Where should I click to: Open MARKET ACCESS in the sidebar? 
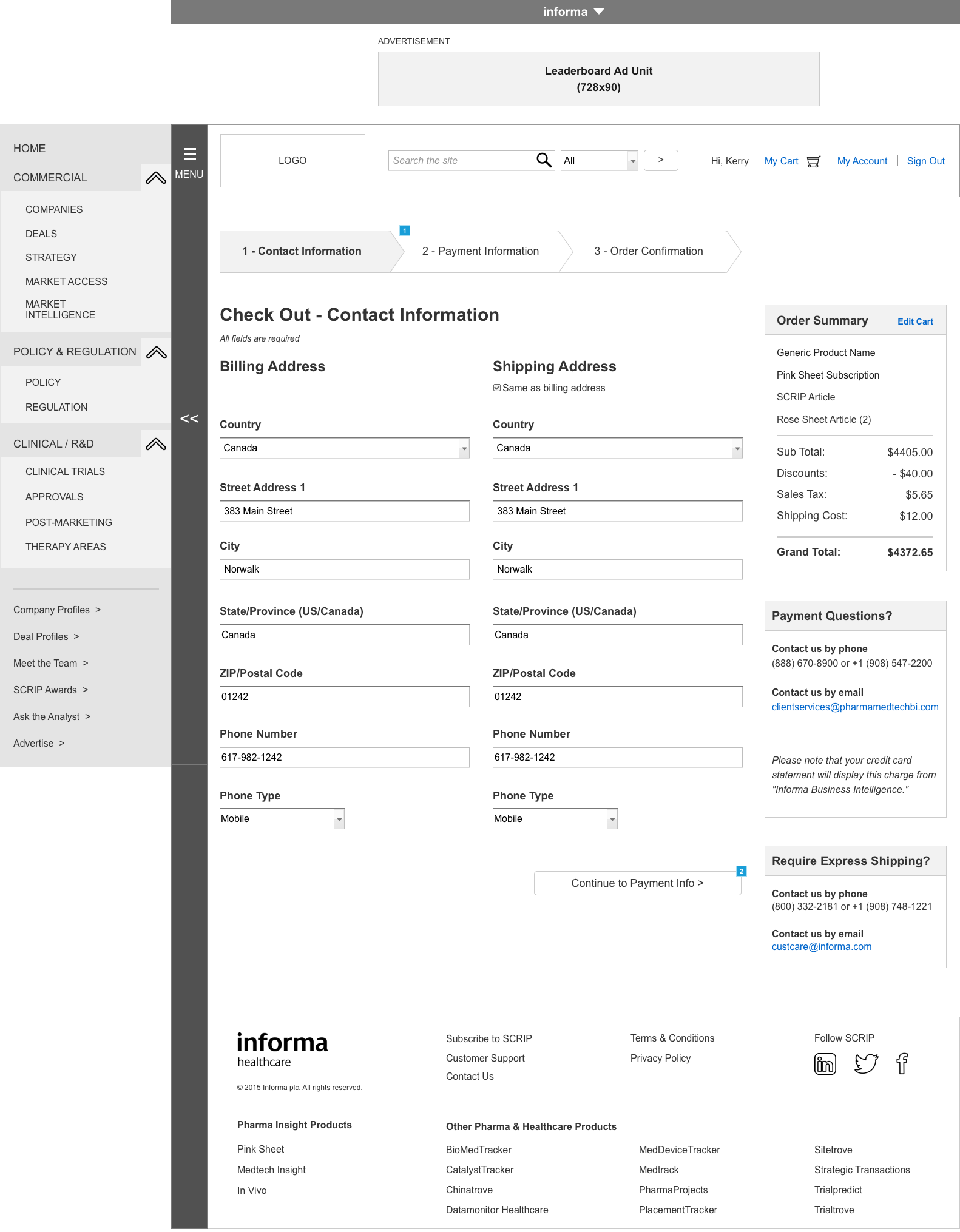(x=67, y=281)
